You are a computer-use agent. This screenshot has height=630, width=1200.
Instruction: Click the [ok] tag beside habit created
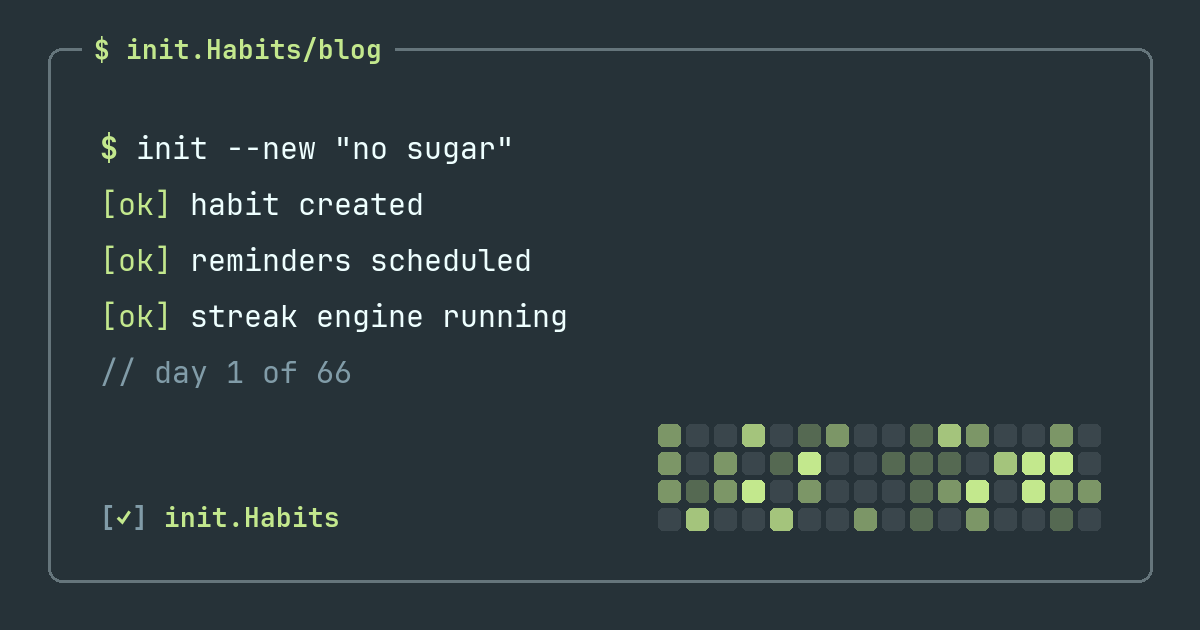click(x=136, y=205)
